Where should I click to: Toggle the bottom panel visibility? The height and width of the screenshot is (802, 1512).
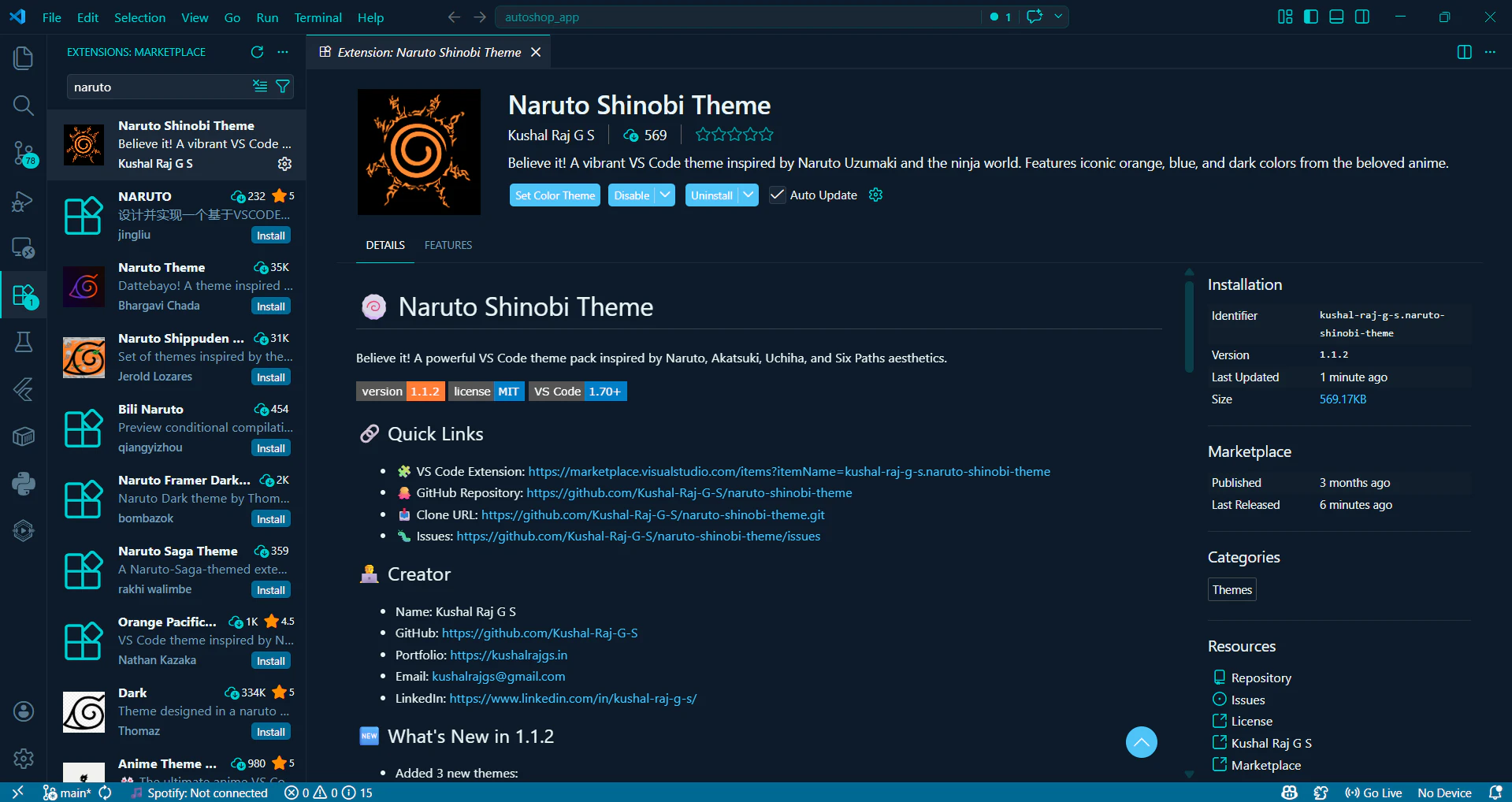[x=1336, y=17]
